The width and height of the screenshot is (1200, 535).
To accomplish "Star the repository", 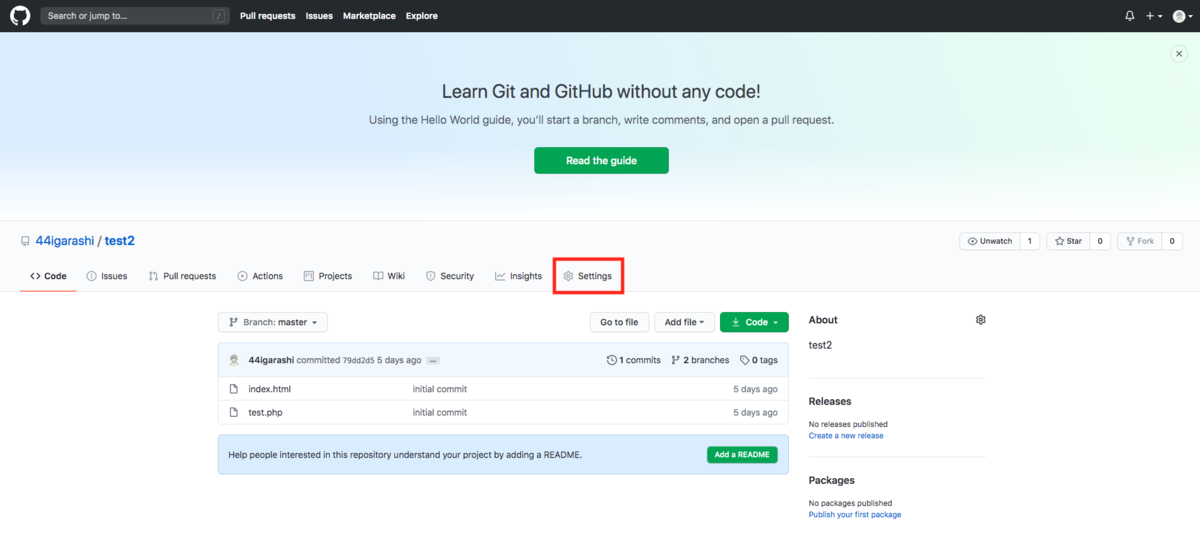I will click(1068, 241).
